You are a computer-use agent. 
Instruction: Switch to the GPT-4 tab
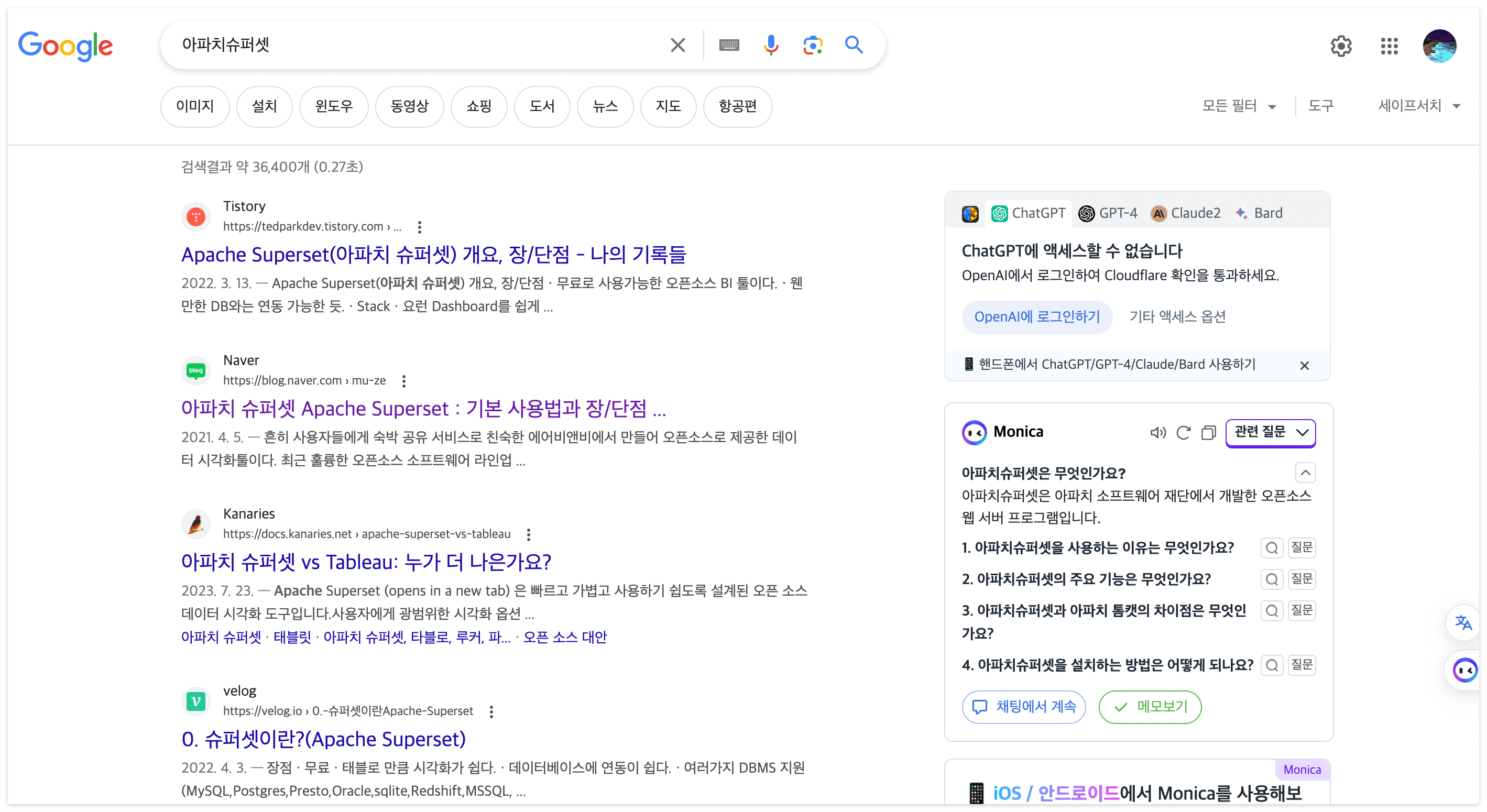pos(1108,214)
